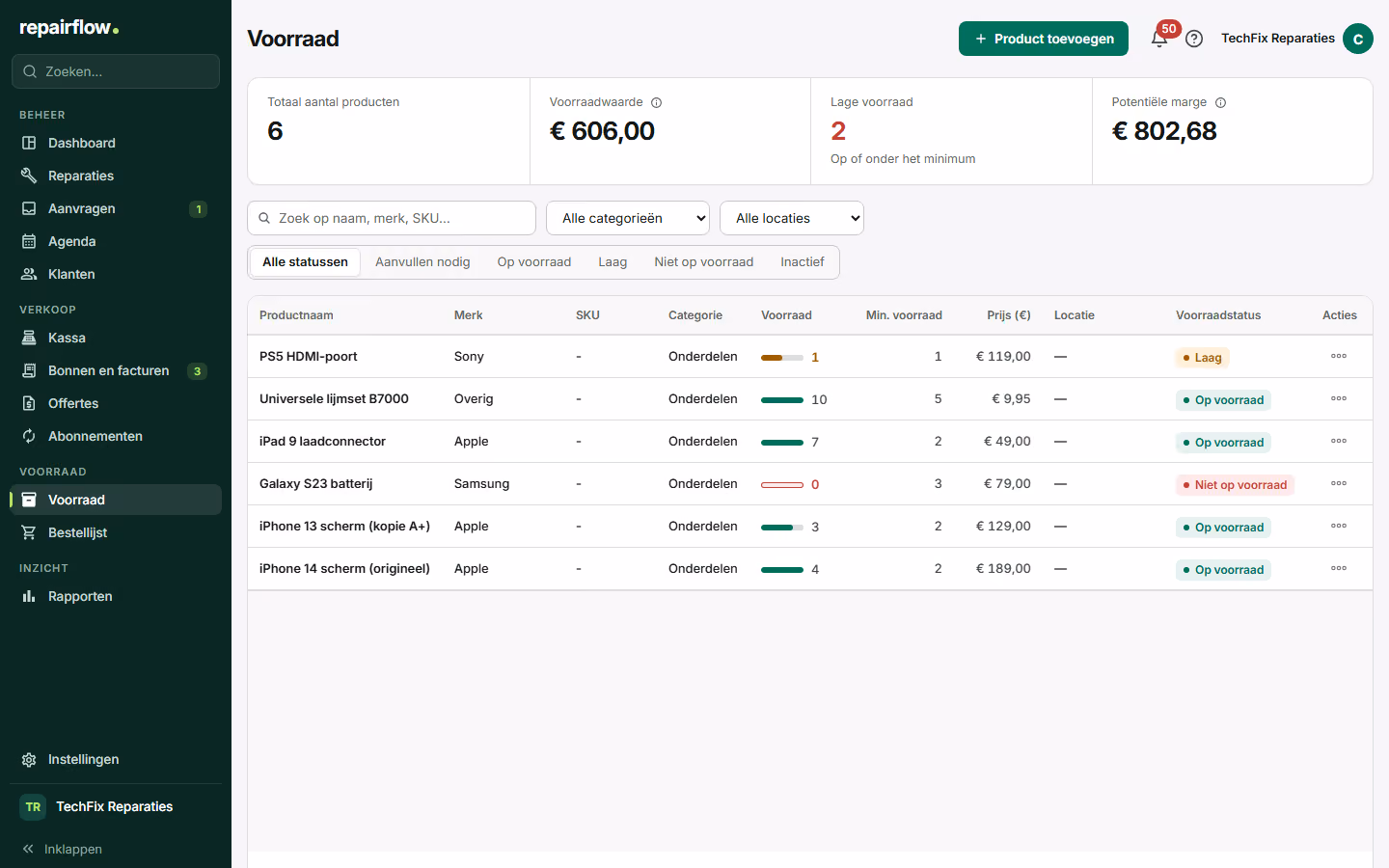Open Agenda in the sidebar
Screen dimensions: 1389x868
point(116,241)
